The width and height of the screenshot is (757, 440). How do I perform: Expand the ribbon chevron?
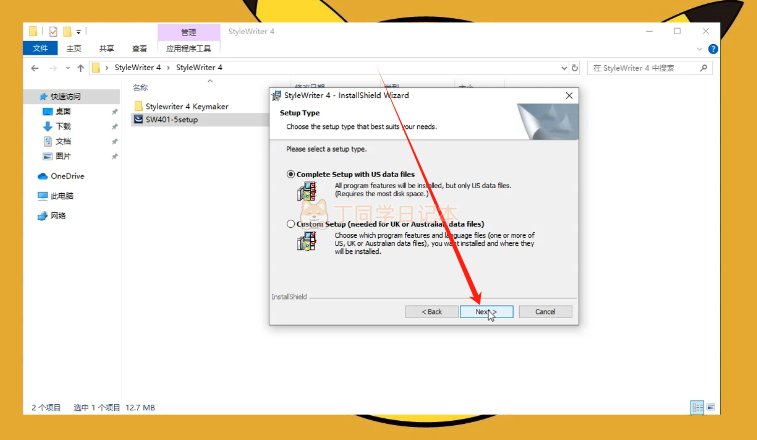(699, 49)
